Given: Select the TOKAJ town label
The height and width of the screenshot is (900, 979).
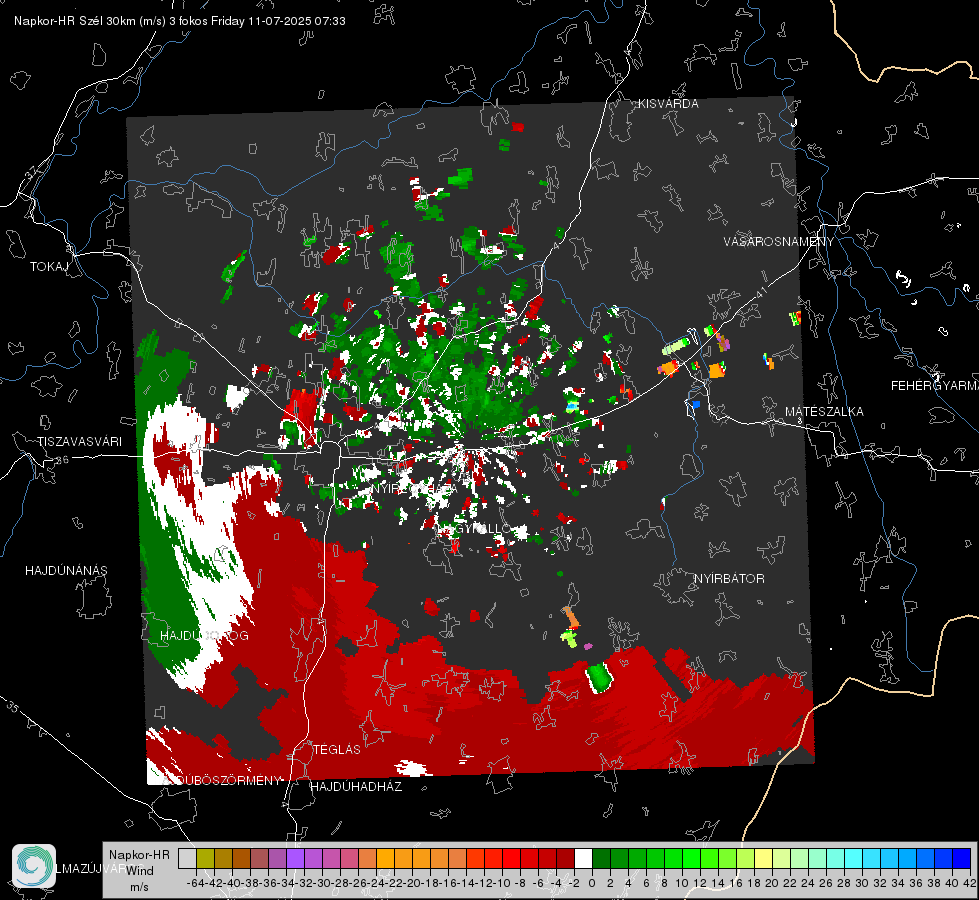Looking at the screenshot, I should (x=49, y=267).
